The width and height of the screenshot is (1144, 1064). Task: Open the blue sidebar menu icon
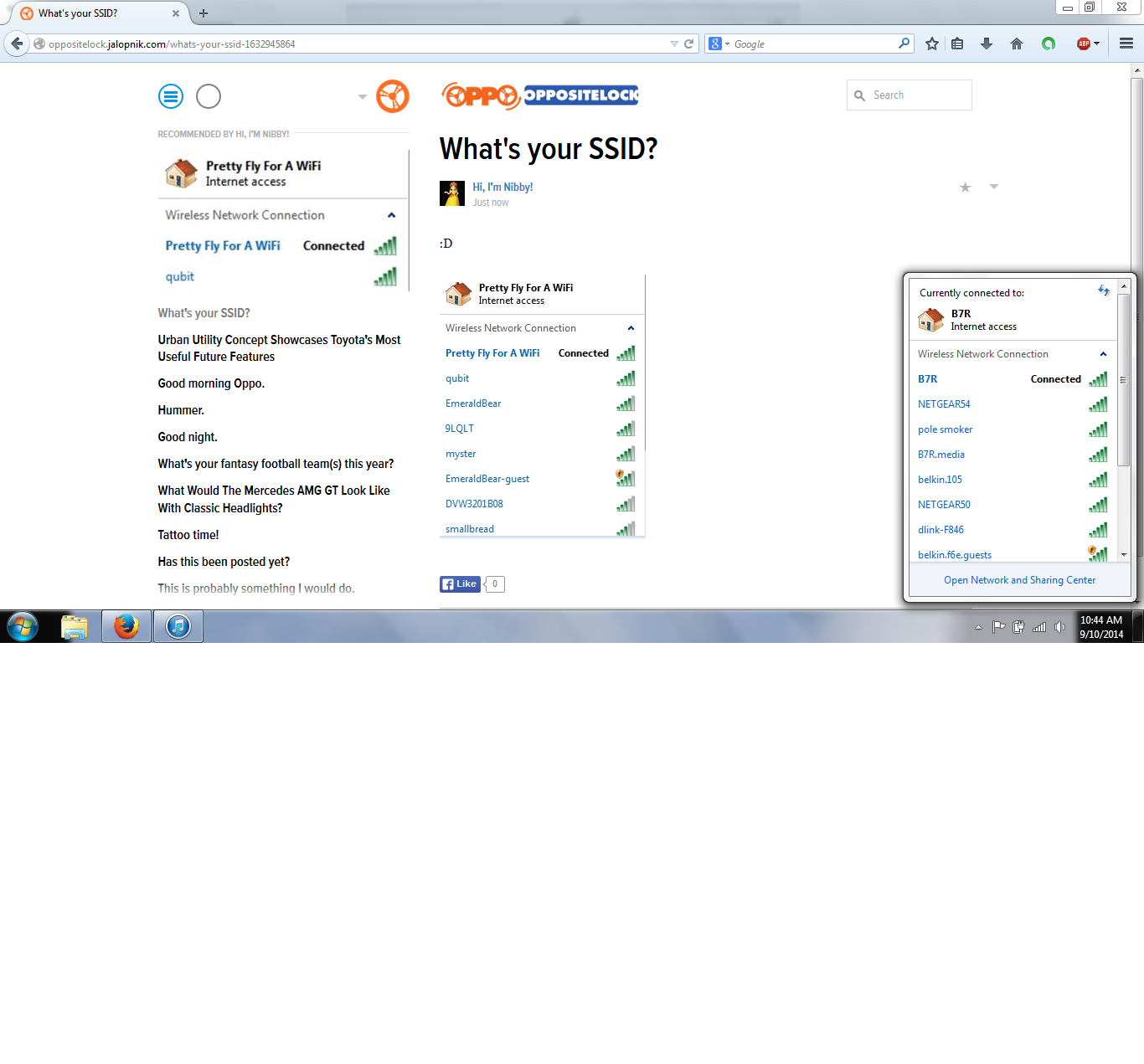click(171, 96)
